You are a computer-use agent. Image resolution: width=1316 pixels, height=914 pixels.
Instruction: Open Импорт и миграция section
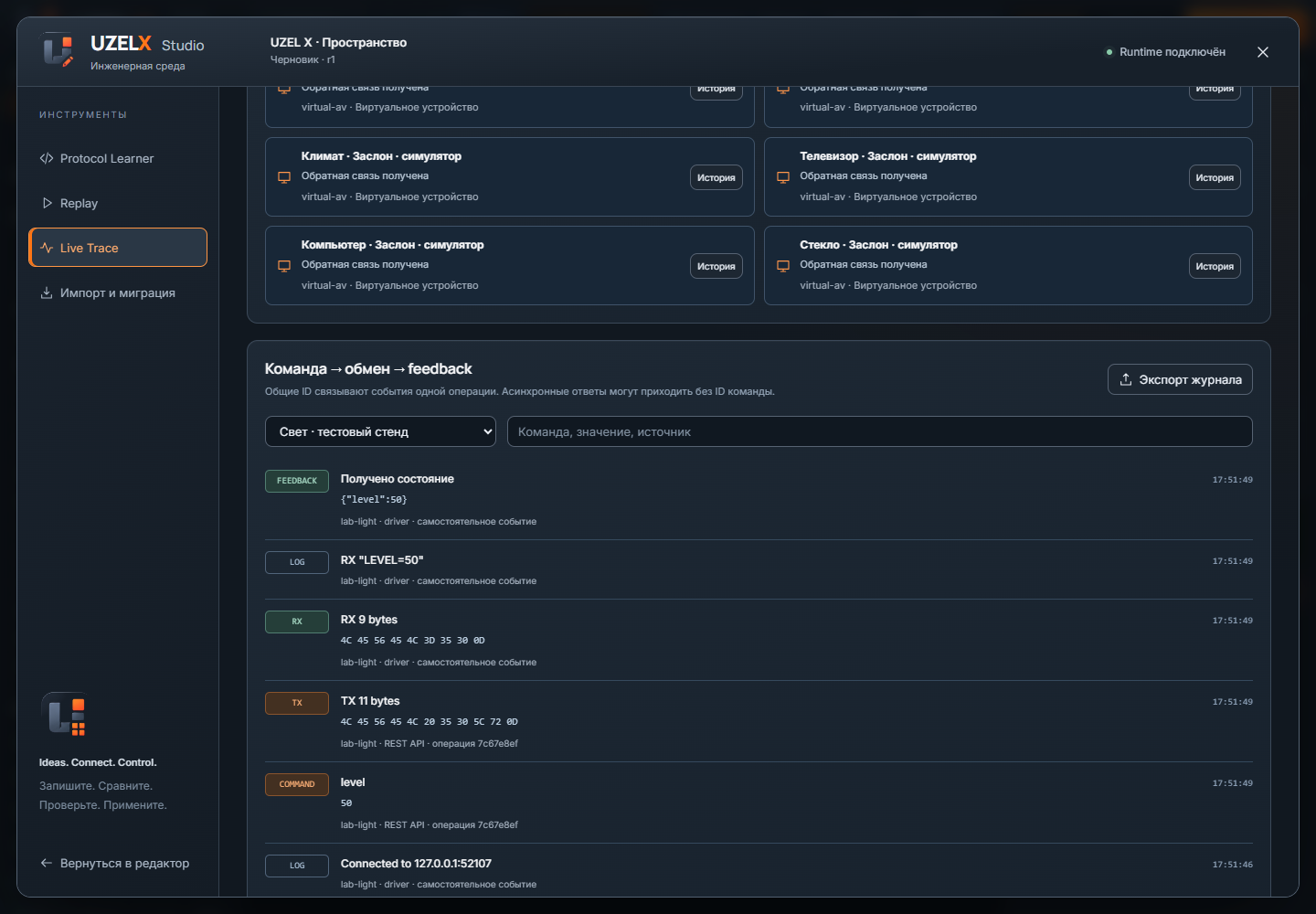[118, 292]
